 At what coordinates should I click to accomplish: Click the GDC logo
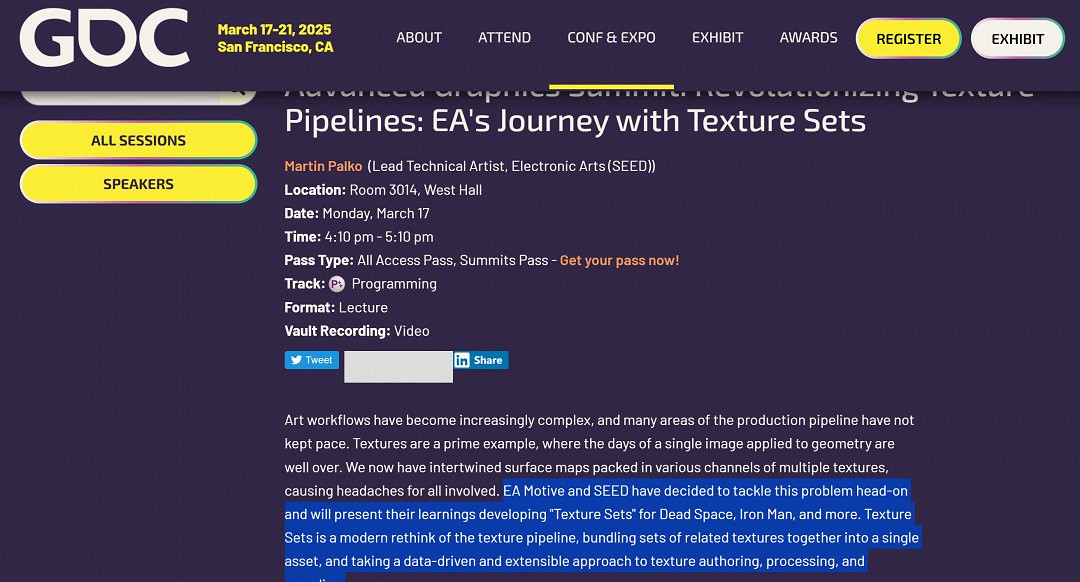(x=104, y=38)
